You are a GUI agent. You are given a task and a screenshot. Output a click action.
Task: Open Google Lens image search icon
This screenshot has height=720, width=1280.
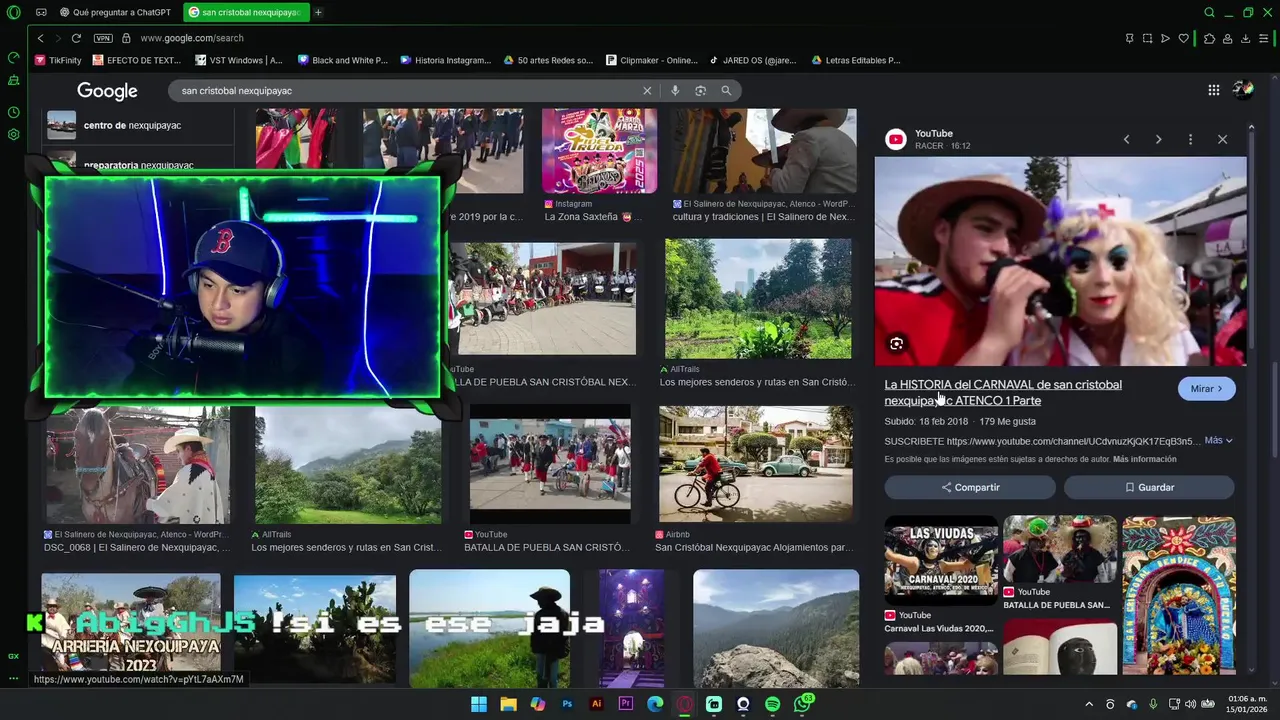point(701,90)
